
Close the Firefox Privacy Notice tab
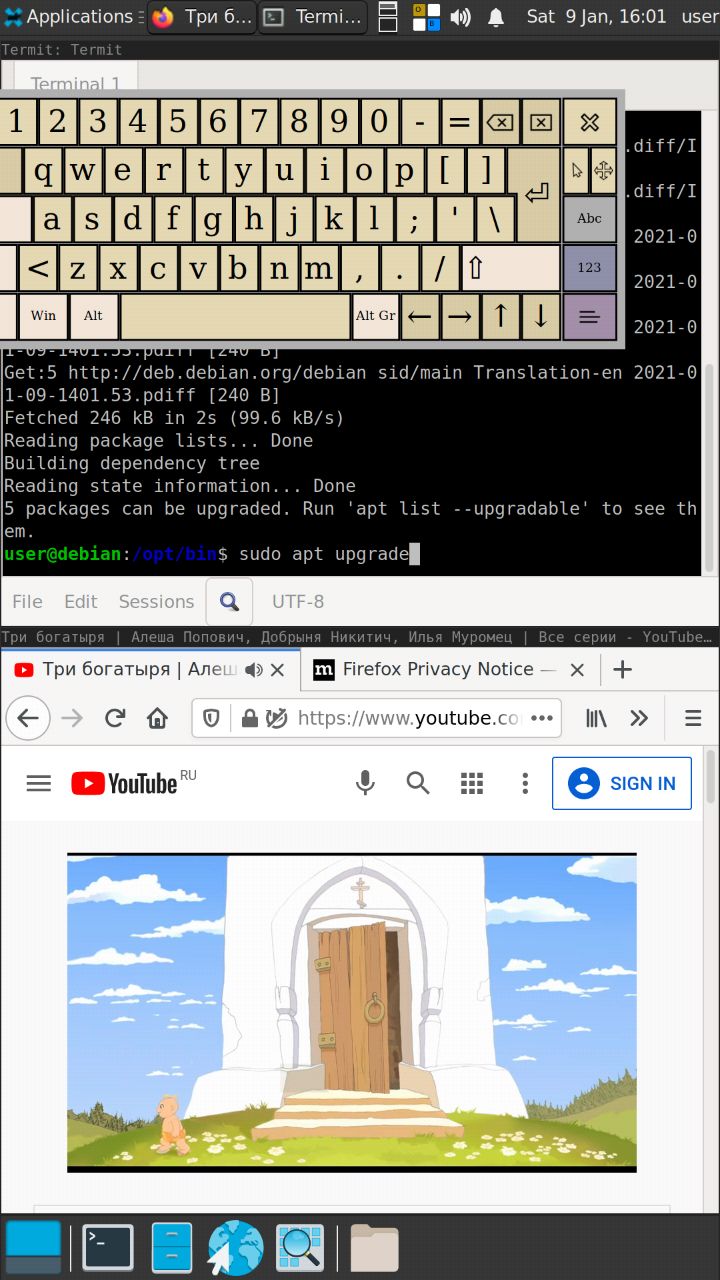pos(577,670)
